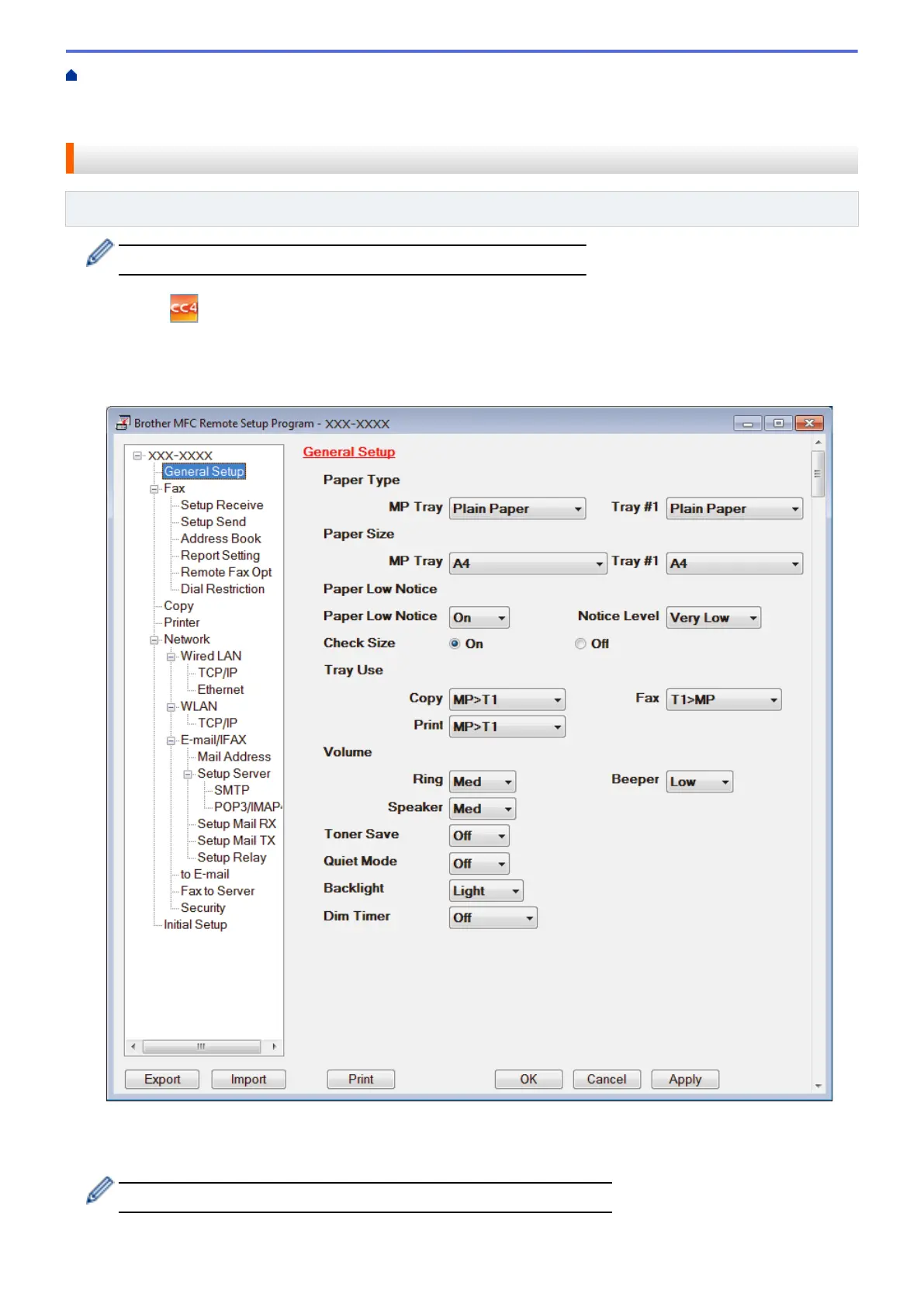The image size is (924, 1307).
Task: Select Setup Mail RX in the tree
Action: coord(237,824)
